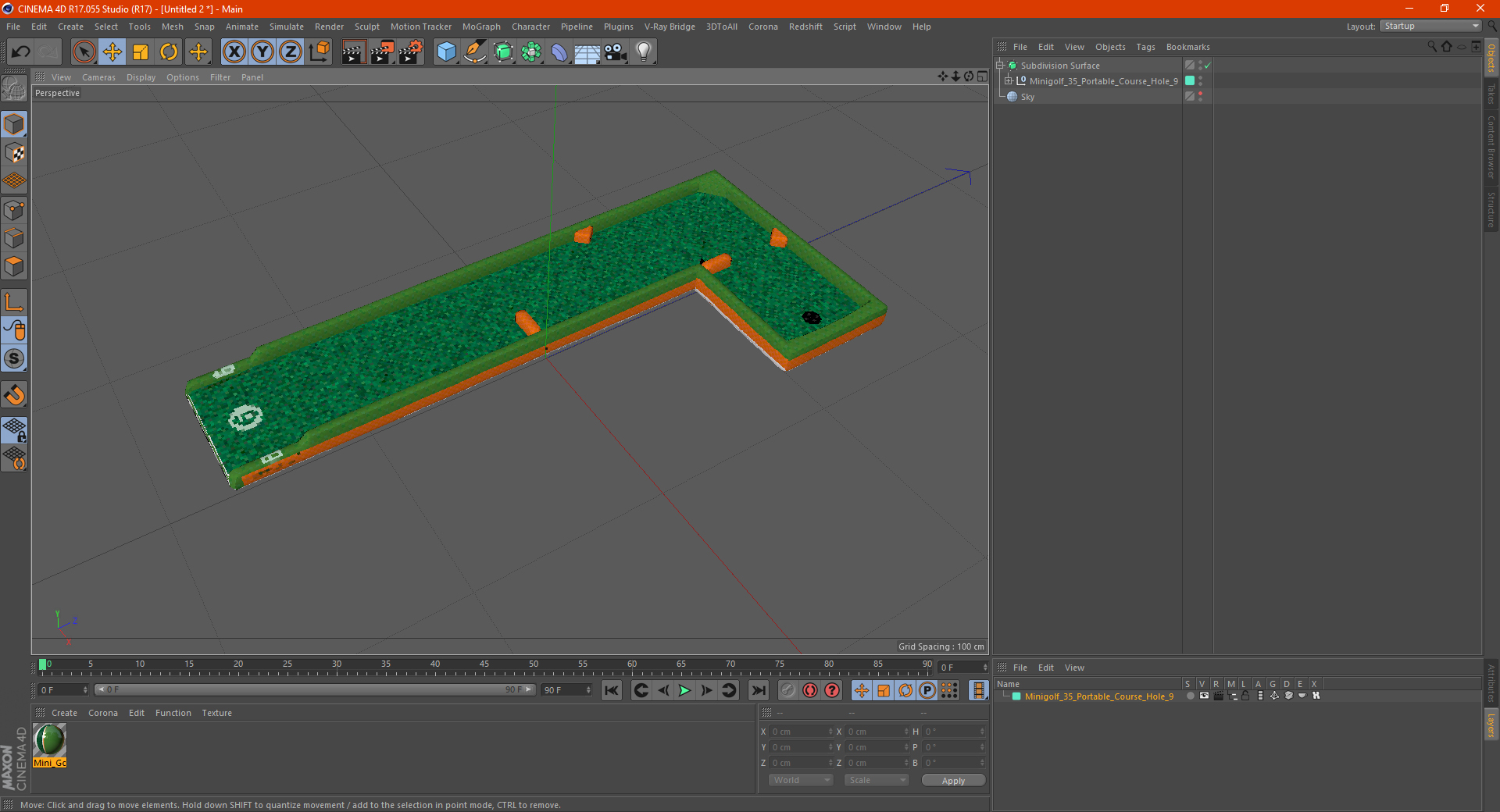Add a camera object
This screenshot has width=1500, height=812.
tap(616, 52)
